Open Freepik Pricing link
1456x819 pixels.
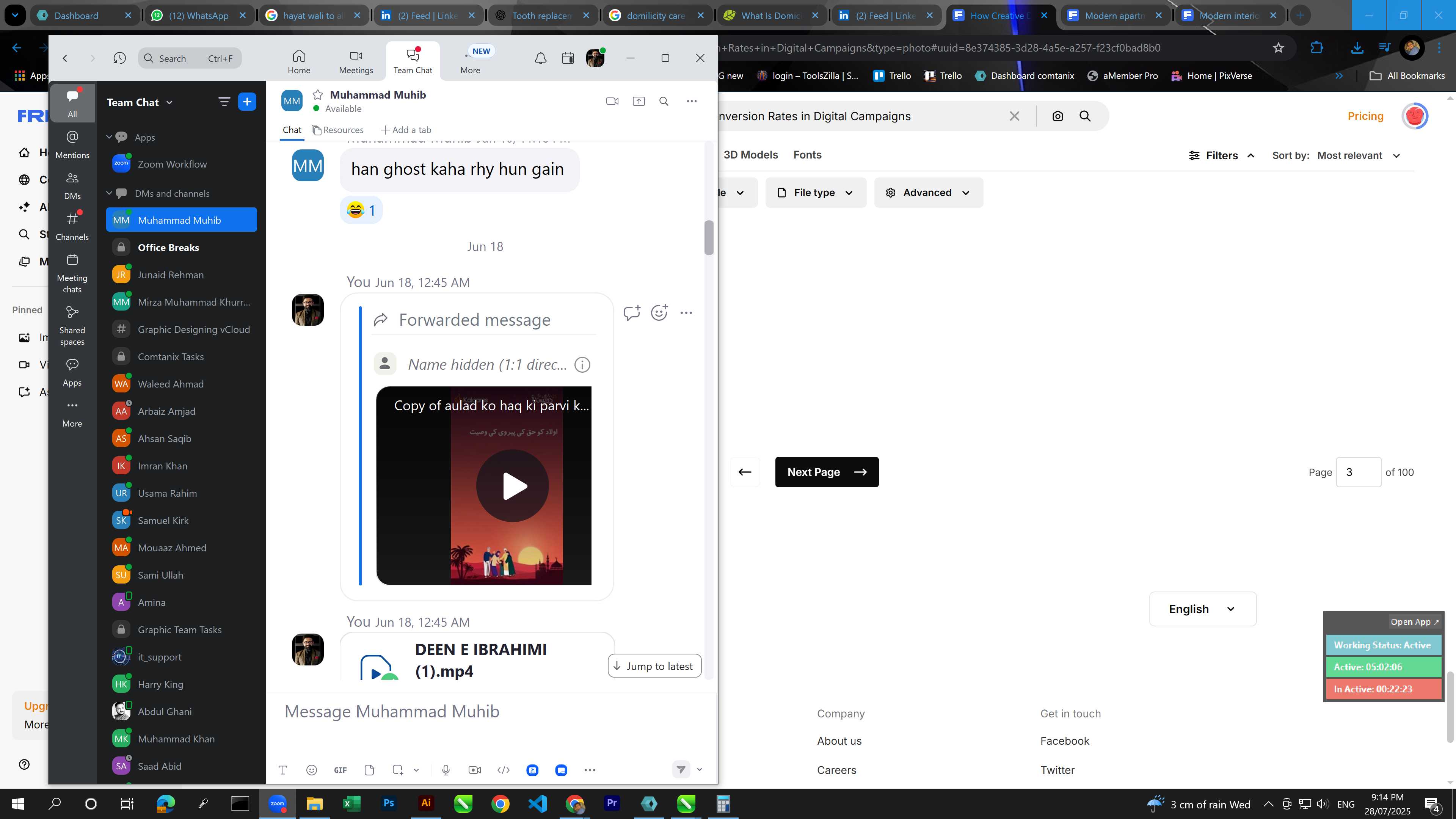tap(1365, 116)
